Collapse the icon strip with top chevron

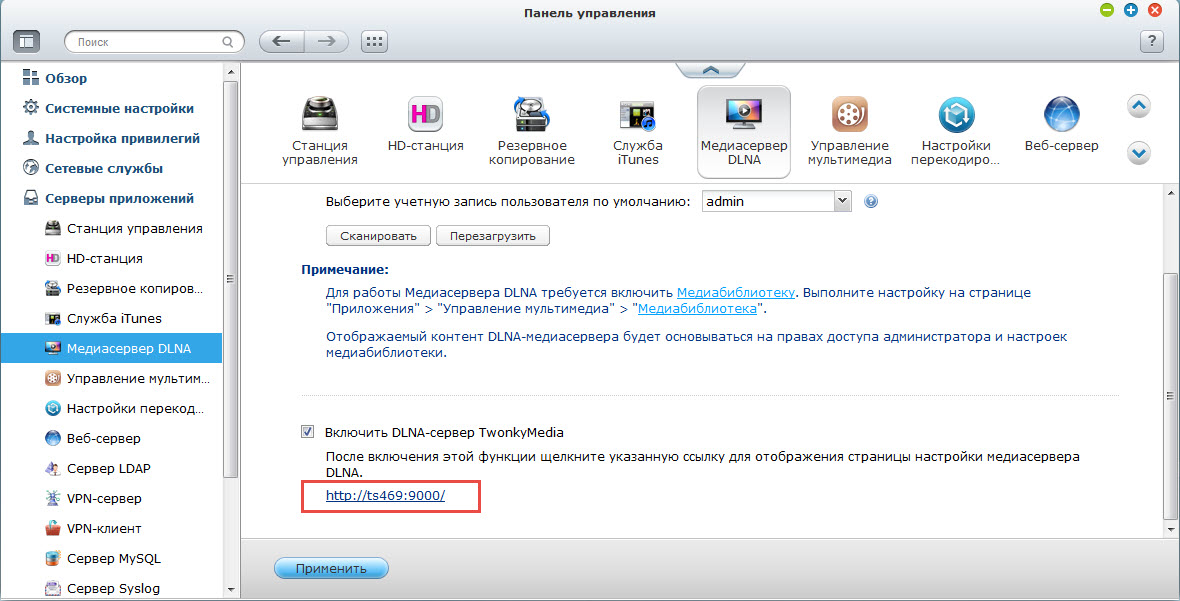[x=710, y=70]
